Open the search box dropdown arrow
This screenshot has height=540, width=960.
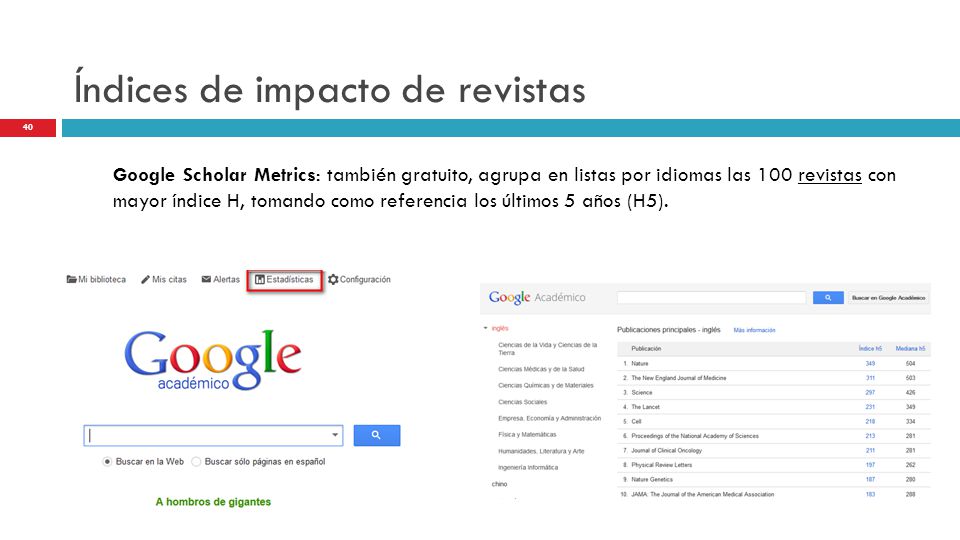(335, 435)
